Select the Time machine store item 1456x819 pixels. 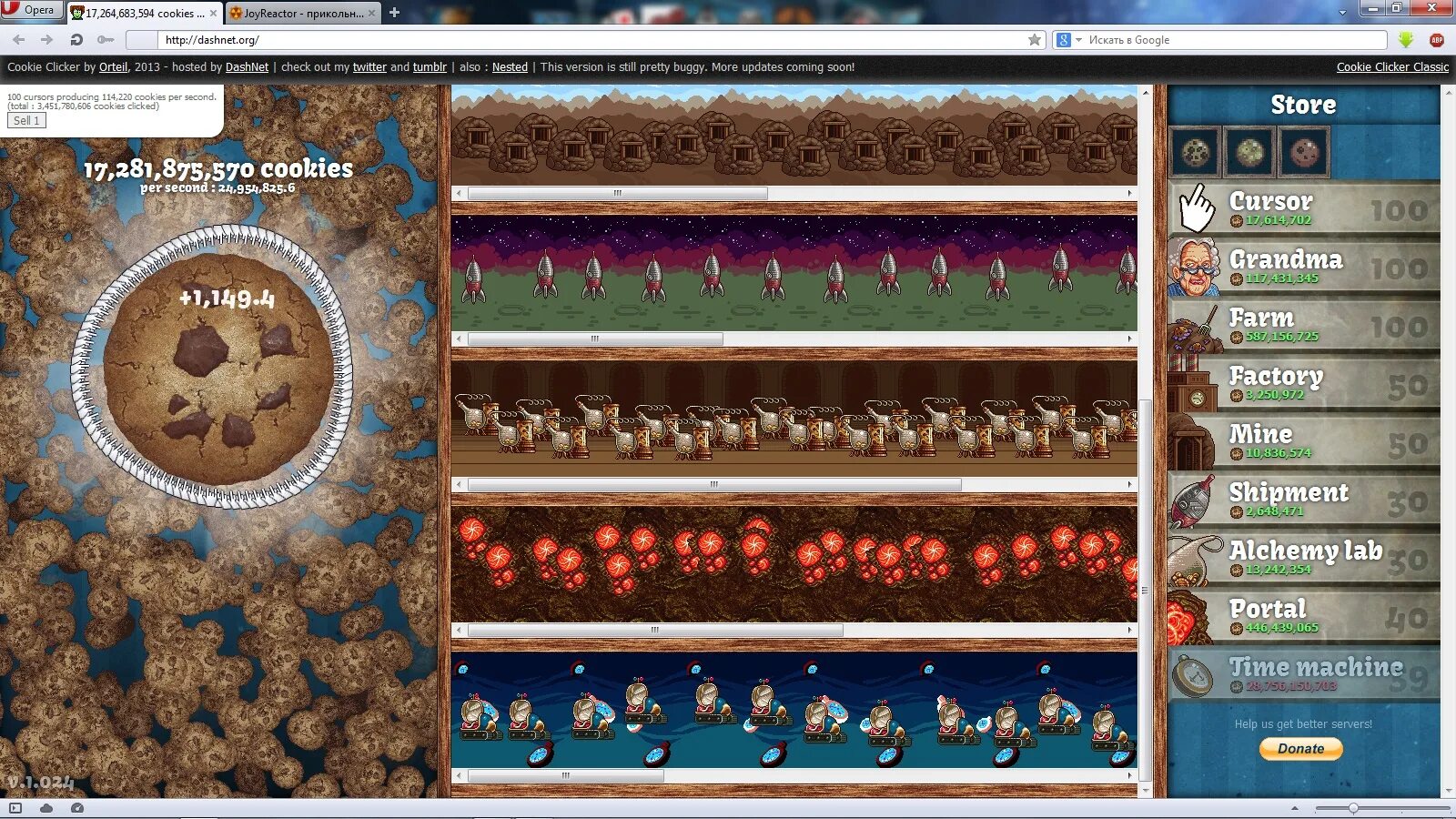(x=1303, y=674)
